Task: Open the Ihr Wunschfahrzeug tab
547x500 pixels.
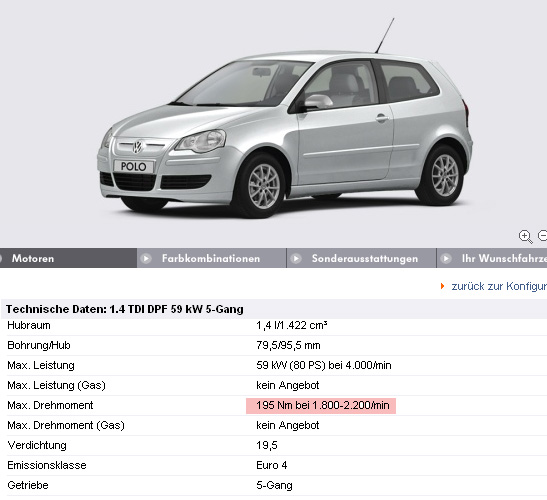Action: (x=492, y=258)
